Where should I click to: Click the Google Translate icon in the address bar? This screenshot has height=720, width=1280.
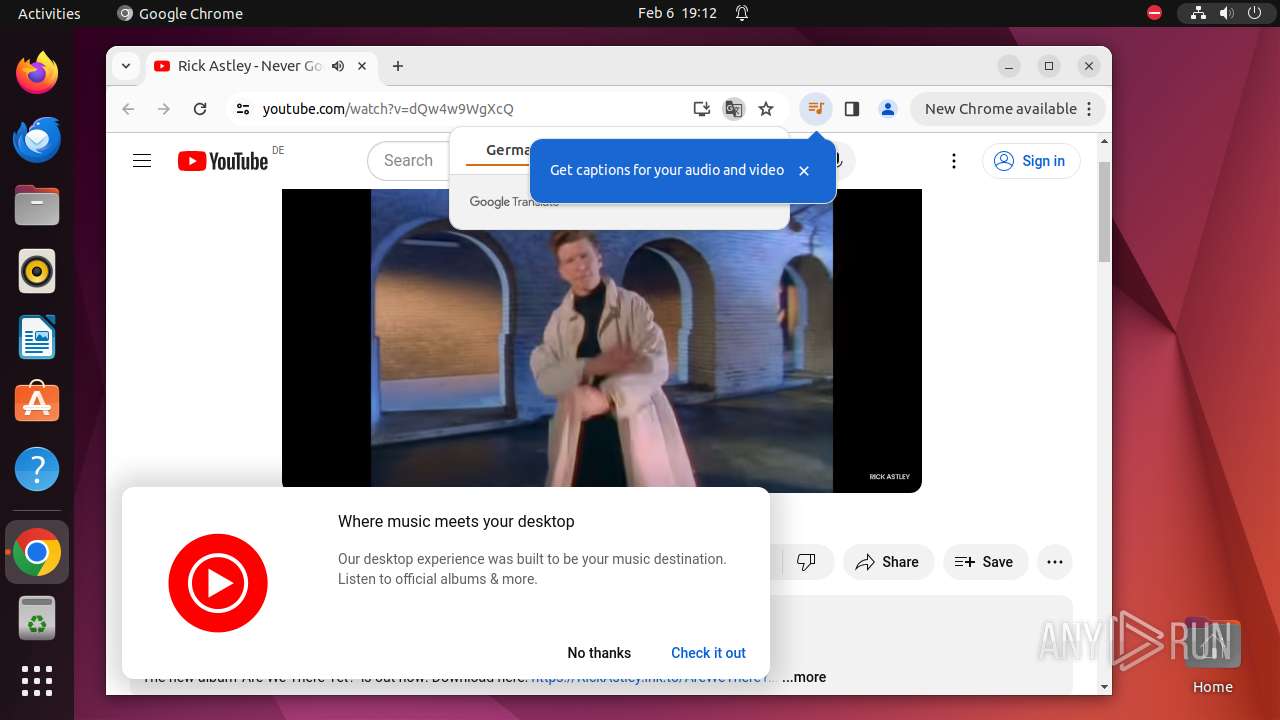click(734, 109)
